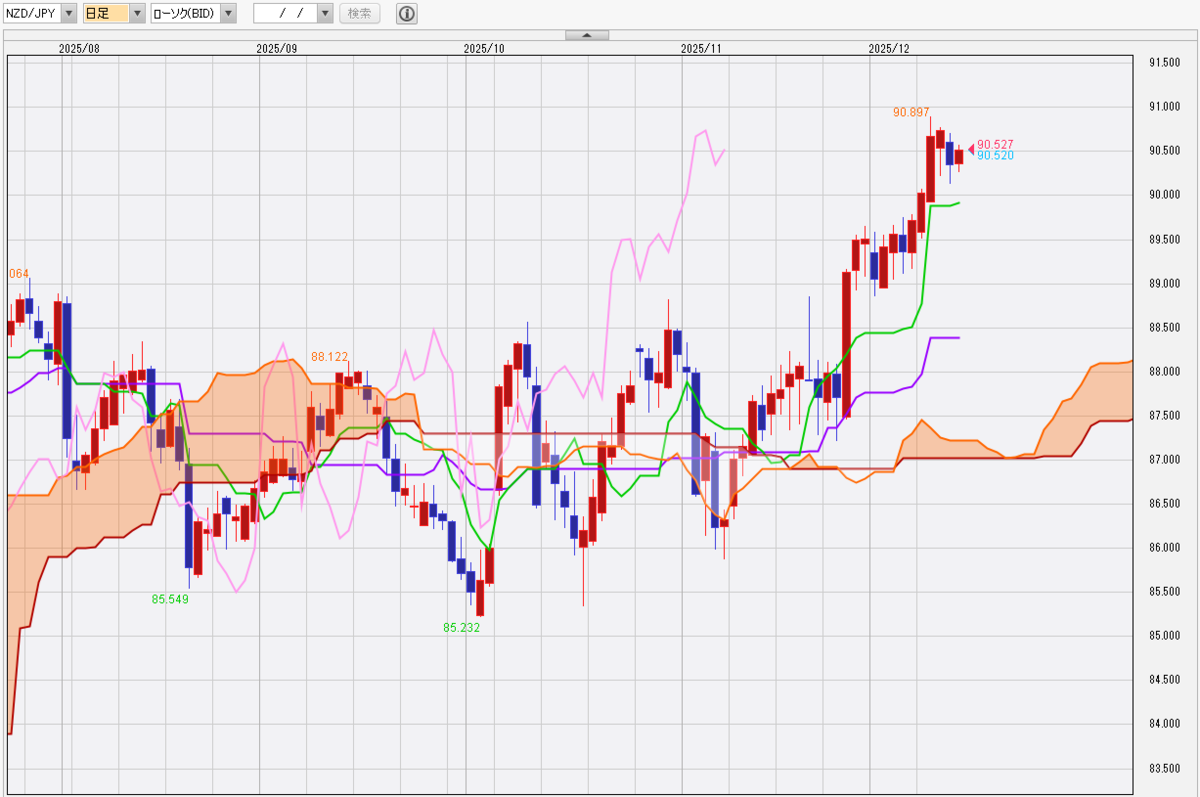Click the 91.000 price axis label
The width and height of the screenshot is (1200, 797).
point(1164,106)
